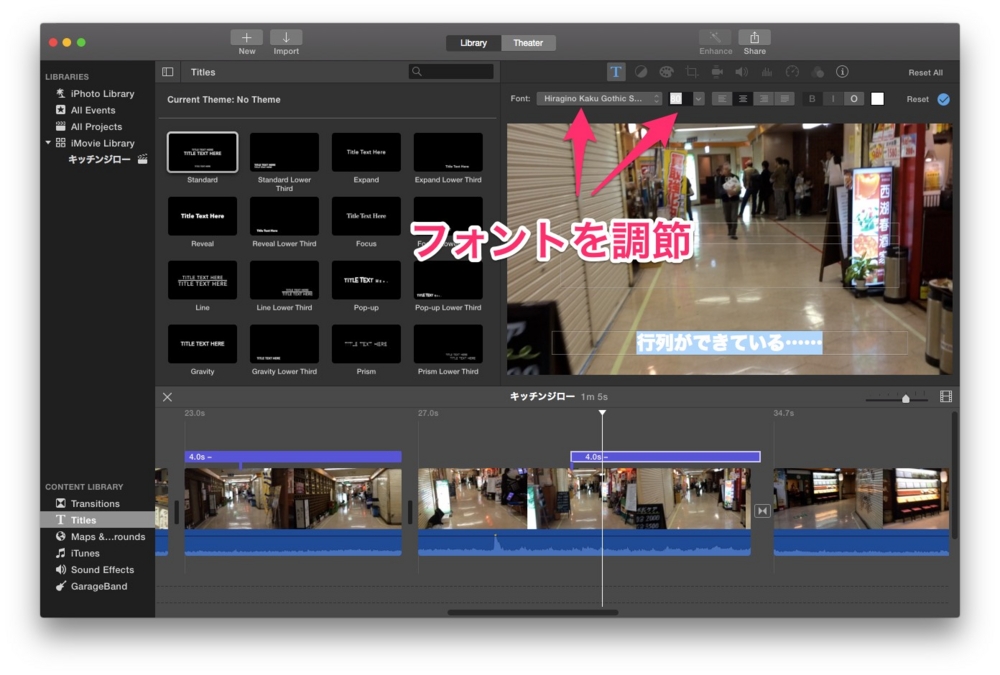This screenshot has width=1000, height=675.
Task: Open Sound Effects in Content Library
Action: (x=95, y=570)
